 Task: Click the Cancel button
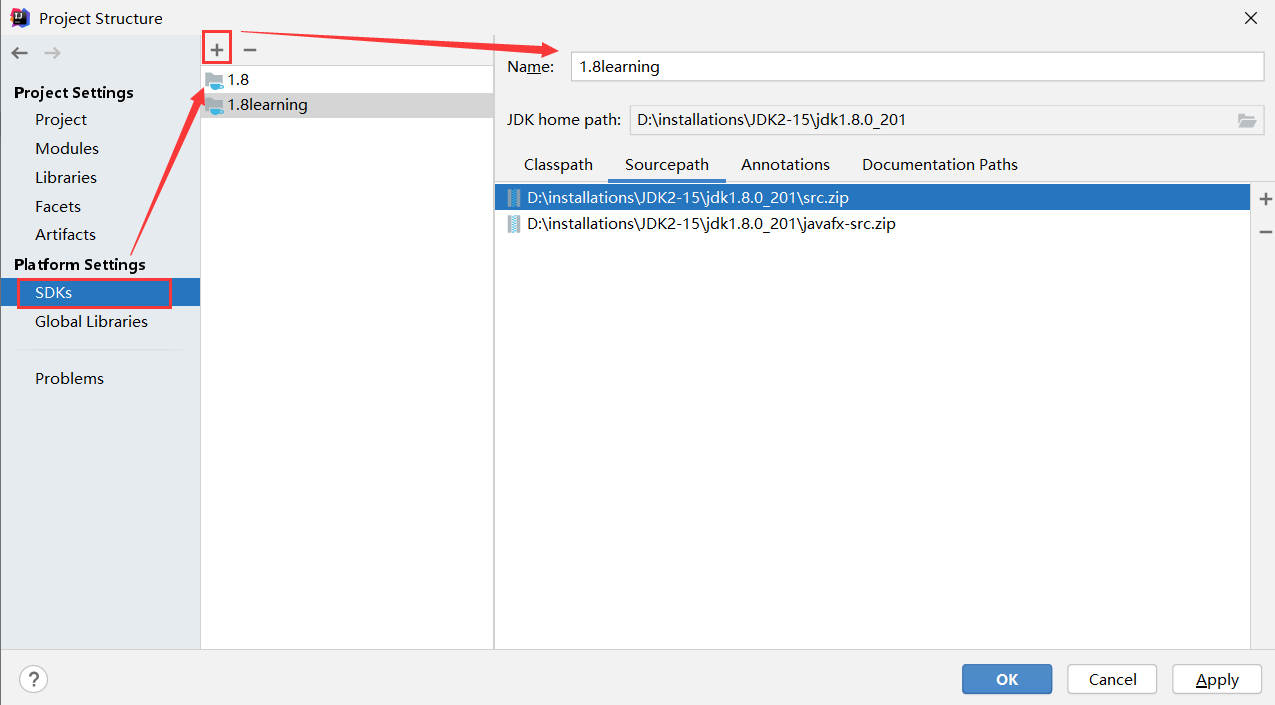pyautogui.click(x=1112, y=679)
